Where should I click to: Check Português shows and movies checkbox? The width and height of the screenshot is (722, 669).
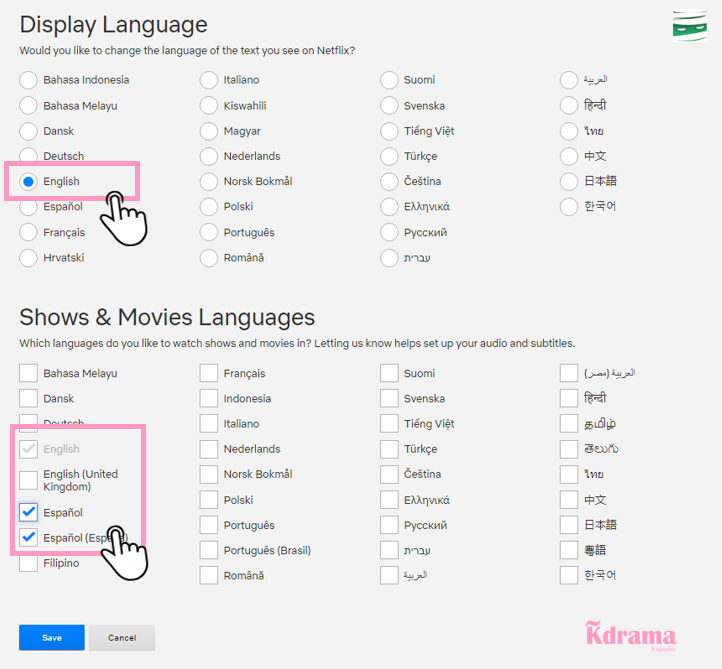[x=209, y=525]
